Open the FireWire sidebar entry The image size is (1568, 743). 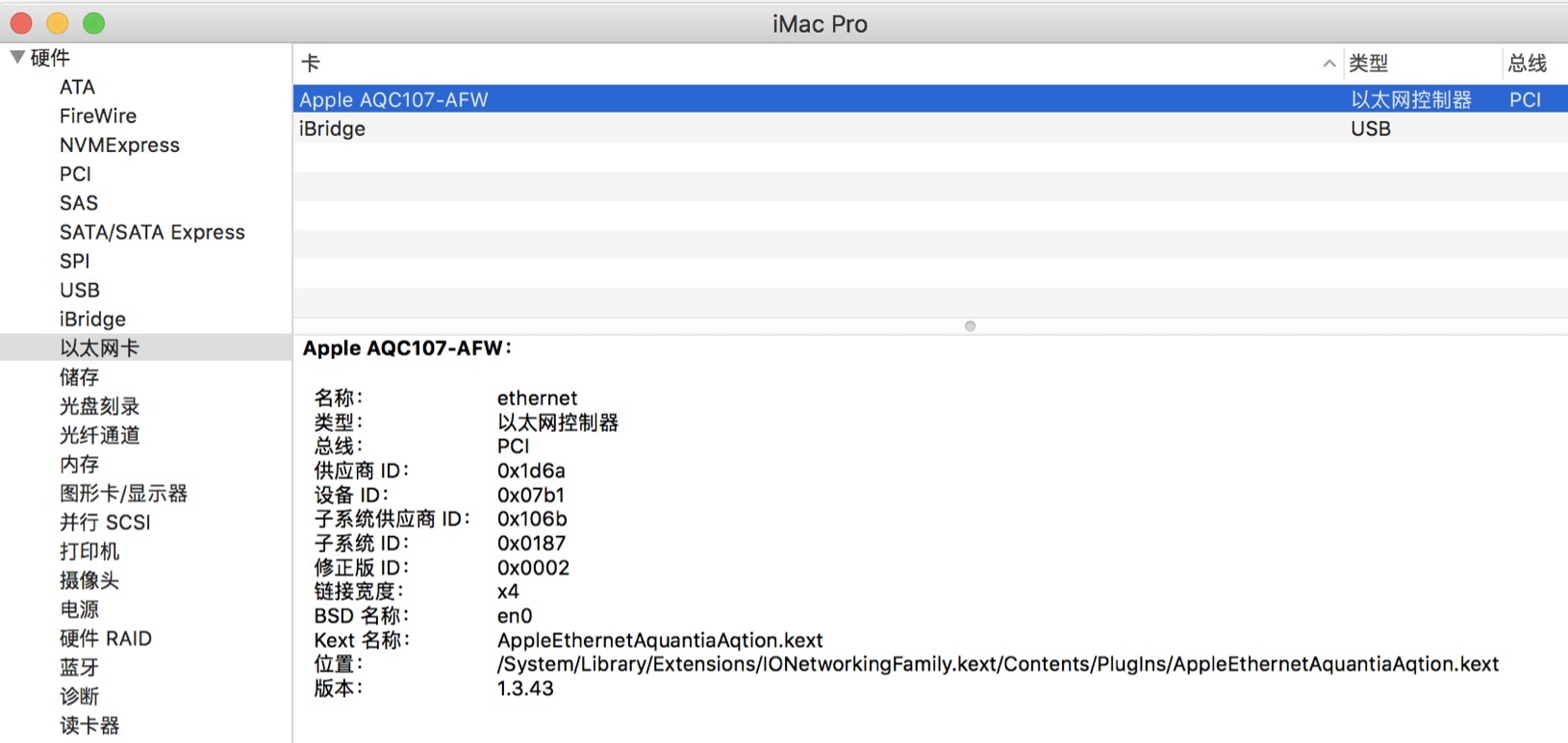tap(98, 116)
